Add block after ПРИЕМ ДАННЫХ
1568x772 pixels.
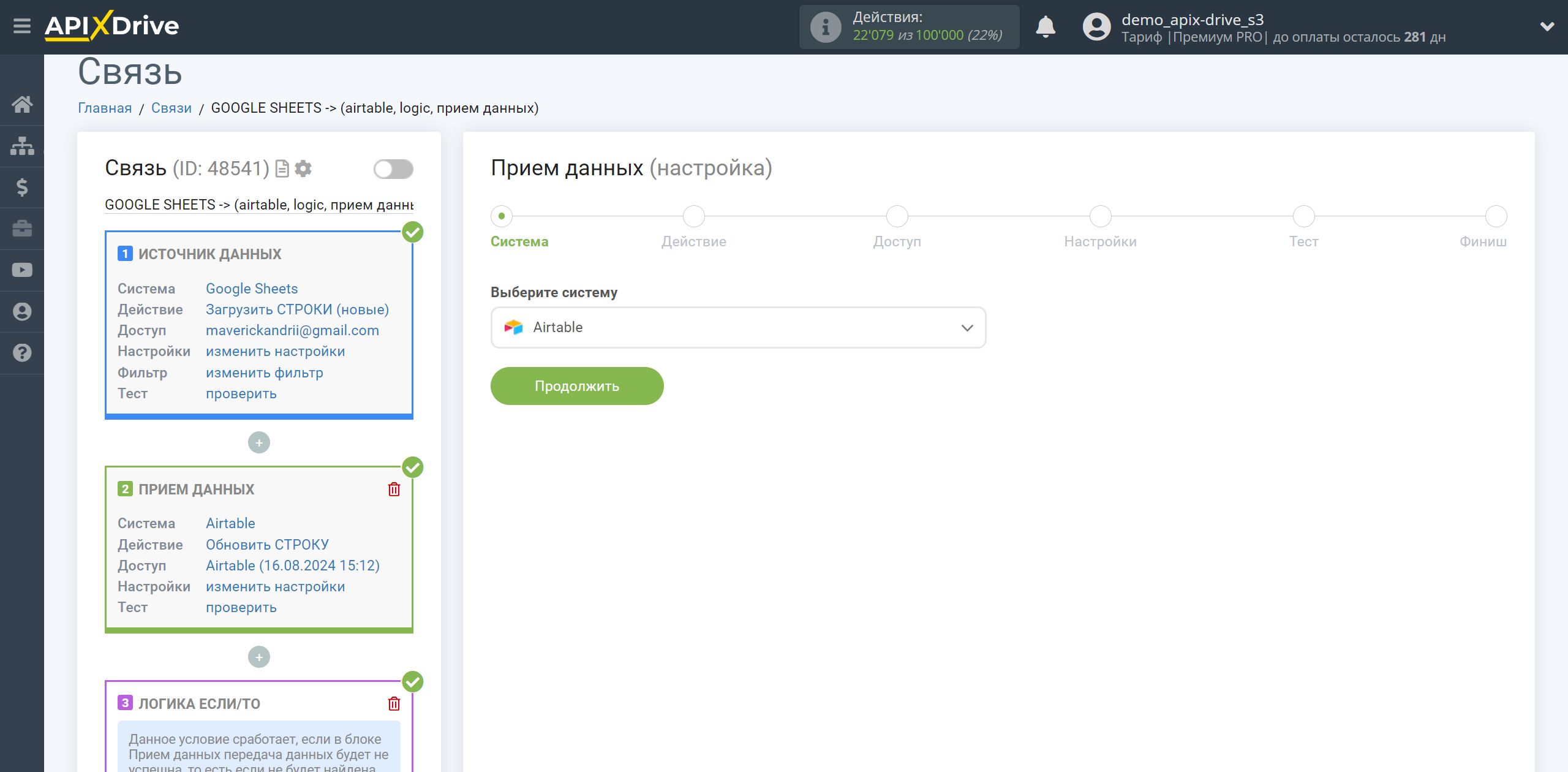pyautogui.click(x=259, y=657)
